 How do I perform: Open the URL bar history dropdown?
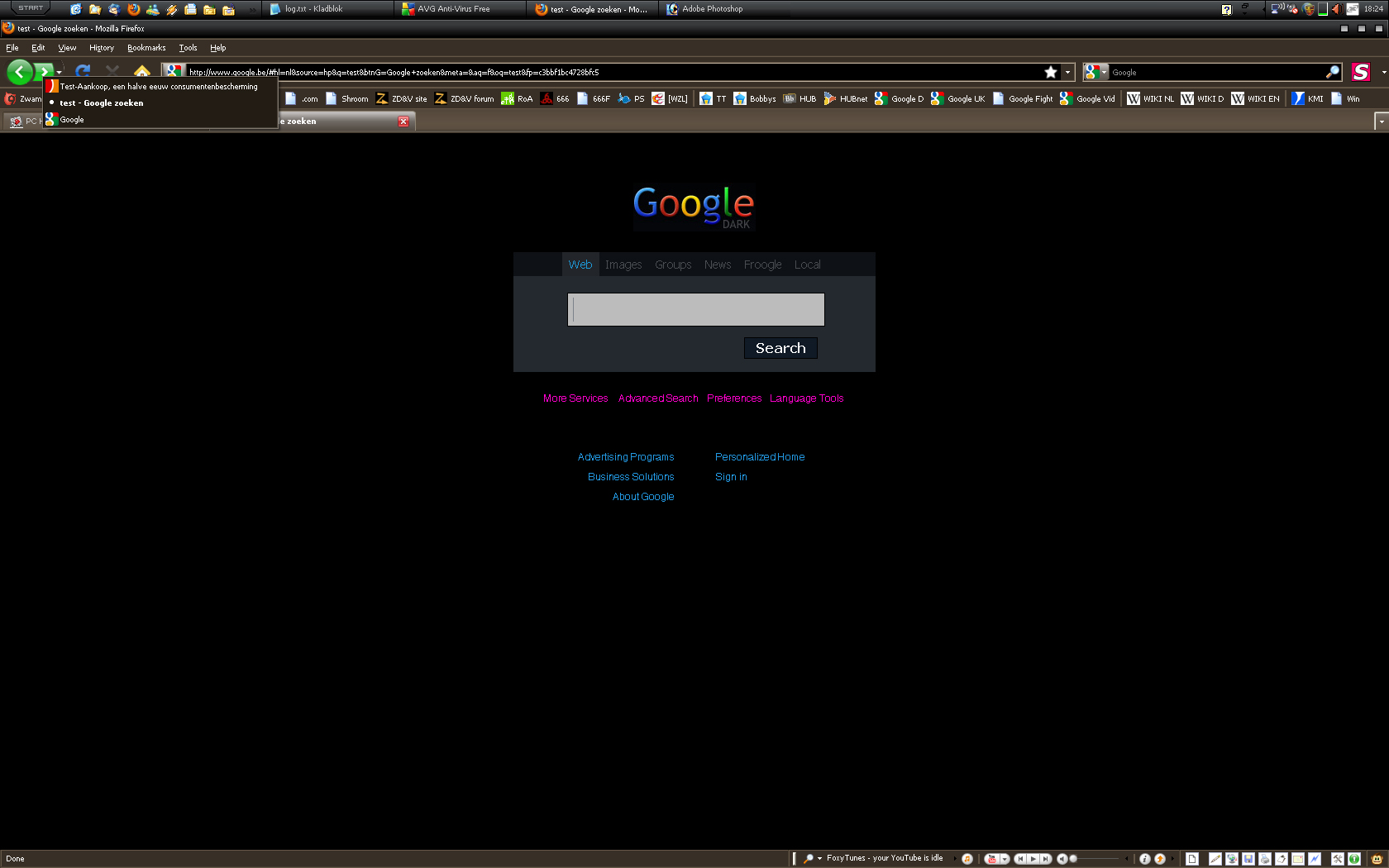1067,72
